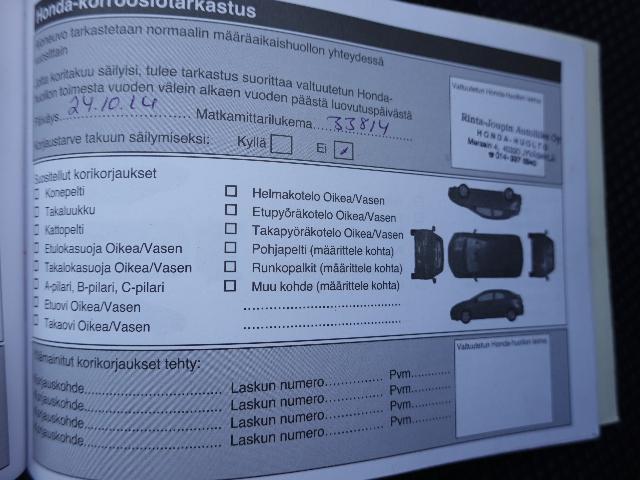The width and height of the screenshot is (640, 480).
Task: Check the Takaovi Oikea/Vasen box
Action: click(x=37, y=322)
